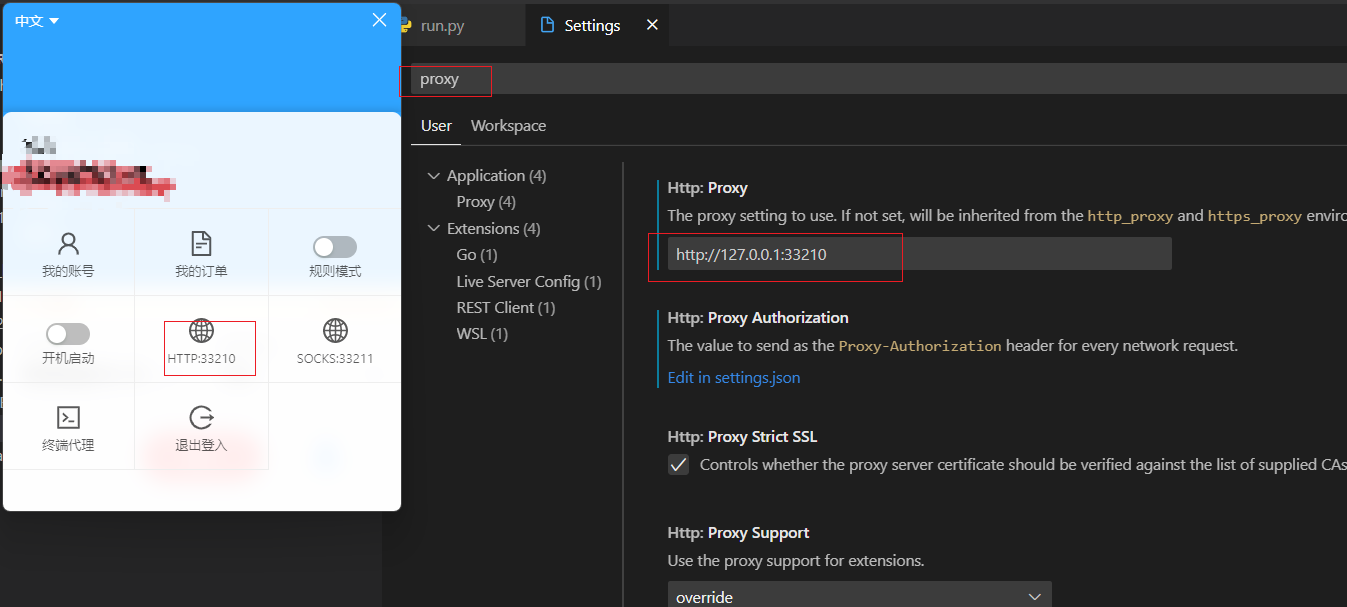
Task: Open the Http: Proxy Support override dropdown
Action: click(859, 594)
